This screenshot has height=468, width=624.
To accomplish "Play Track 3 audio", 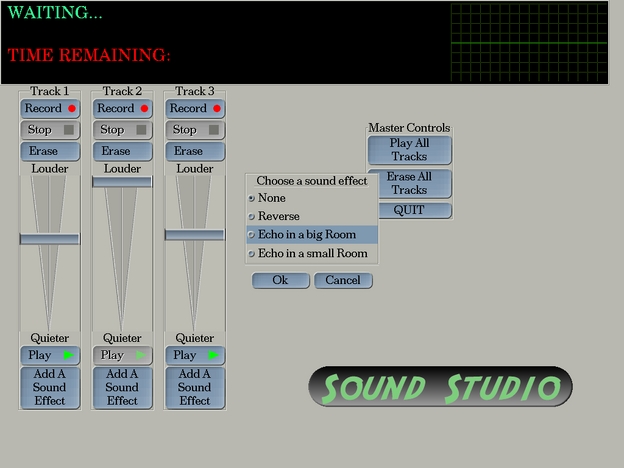I will 194,355.
